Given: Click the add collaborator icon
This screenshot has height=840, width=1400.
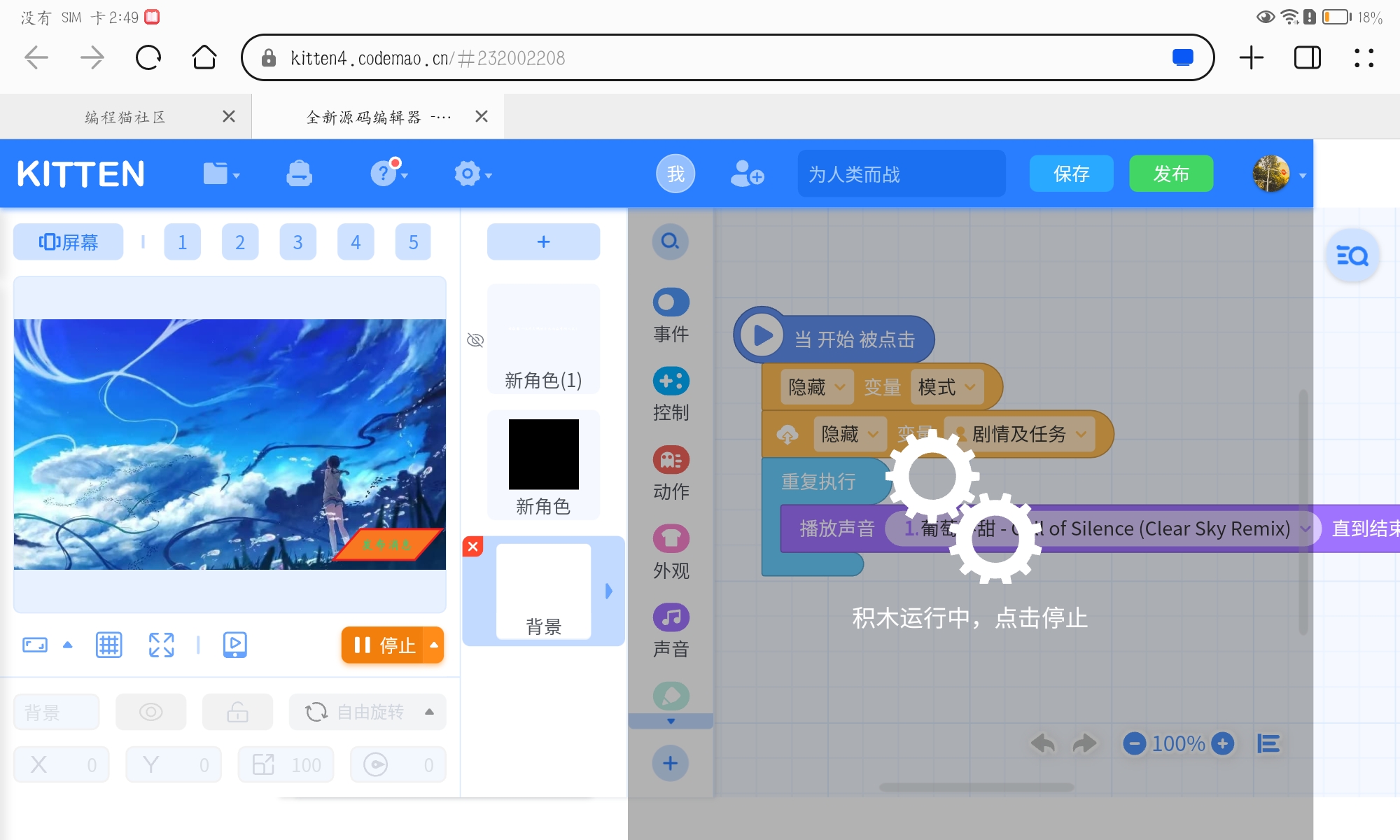Looking at the screenshot, I should [747, 174].
